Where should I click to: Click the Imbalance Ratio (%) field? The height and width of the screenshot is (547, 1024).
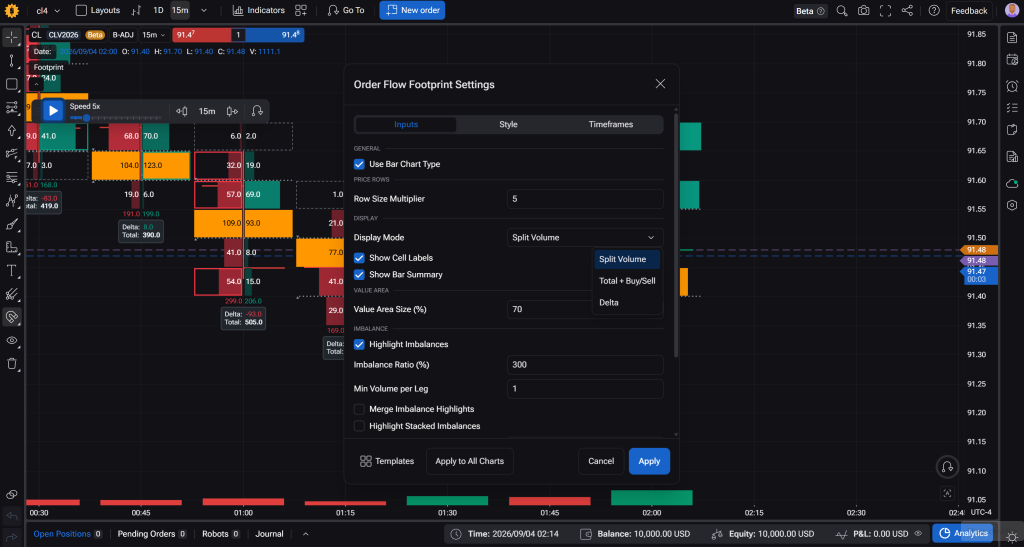584,365
